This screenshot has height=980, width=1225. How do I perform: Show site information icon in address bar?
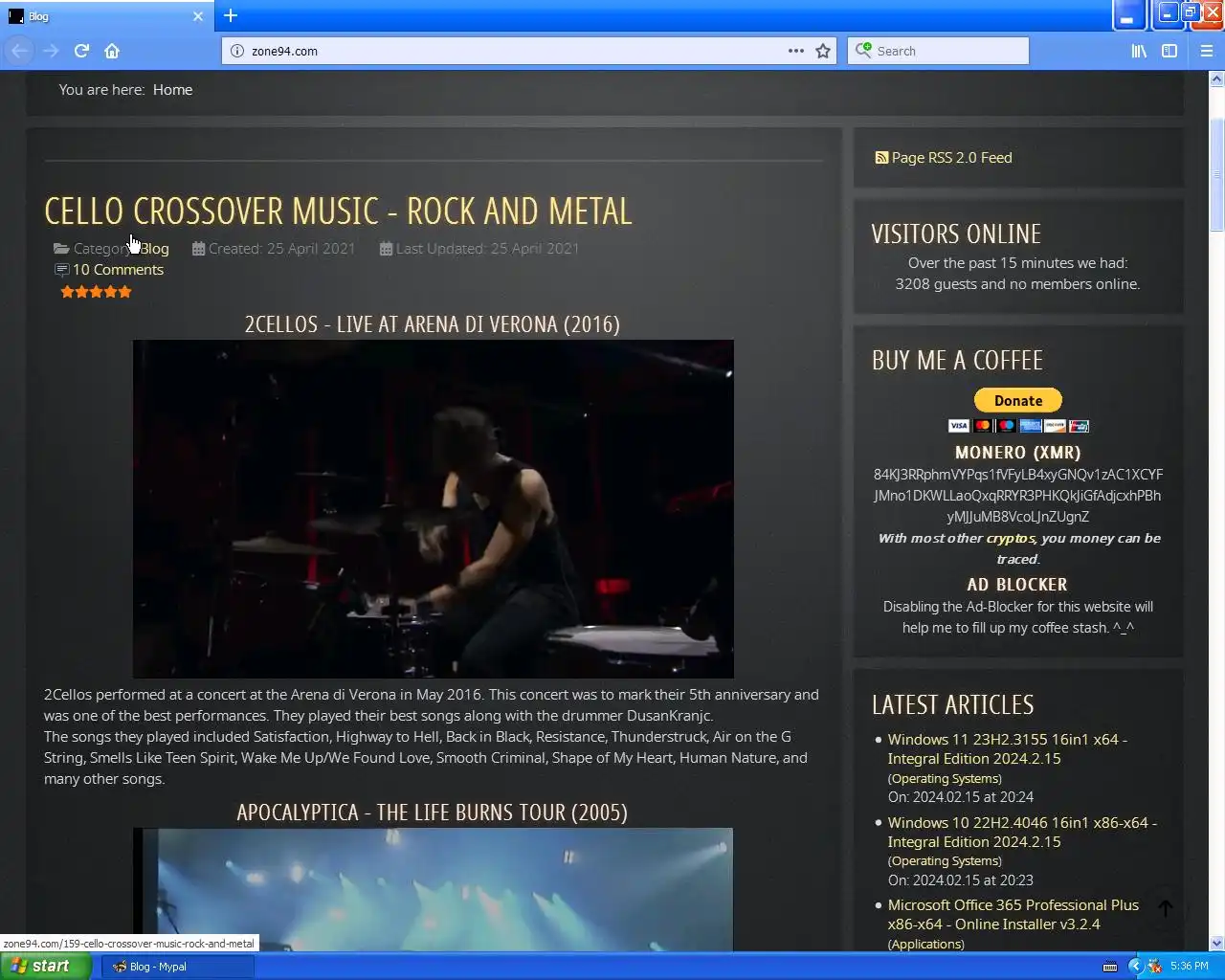237,51
